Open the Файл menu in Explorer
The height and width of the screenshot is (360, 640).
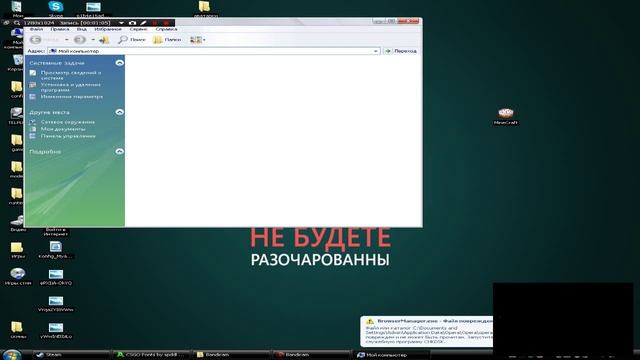pos(36,29)
